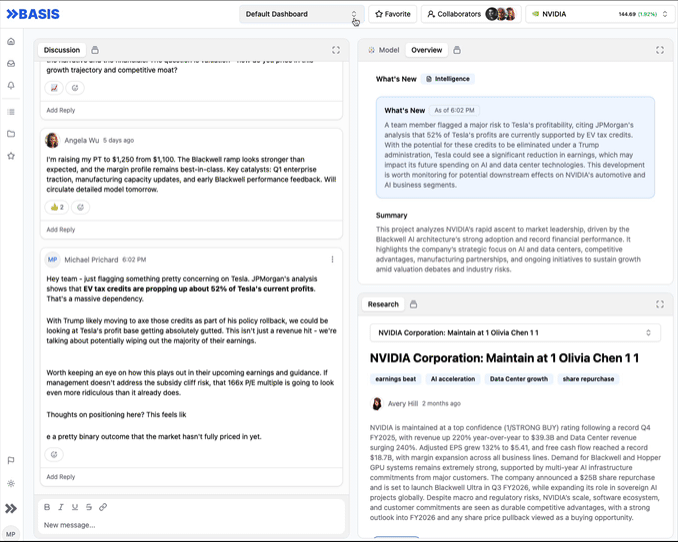Click Add Reply under Angela Wu's message
The height and width of the screenshot is (542, 678).
point(61,230)
